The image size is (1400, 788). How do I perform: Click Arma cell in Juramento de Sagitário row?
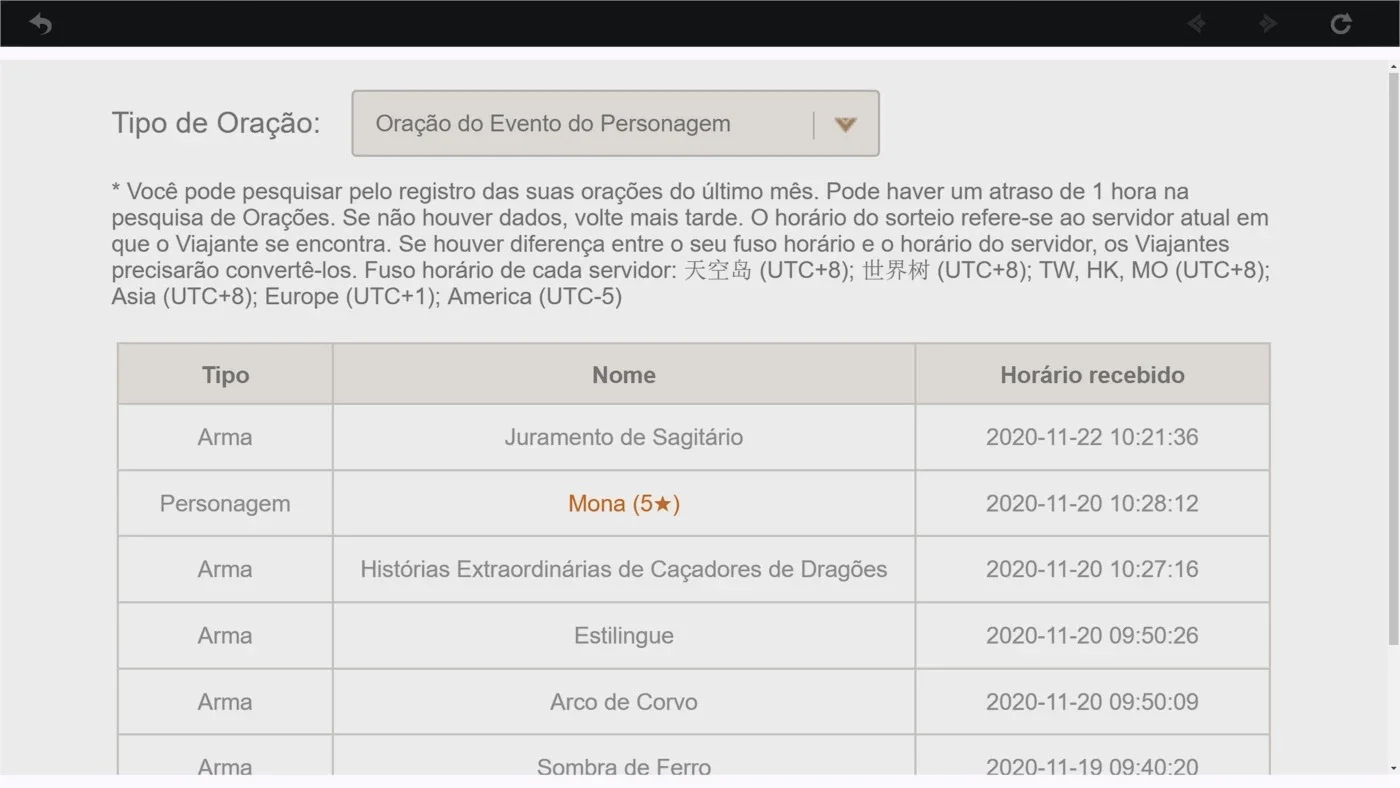coord(225,437)
